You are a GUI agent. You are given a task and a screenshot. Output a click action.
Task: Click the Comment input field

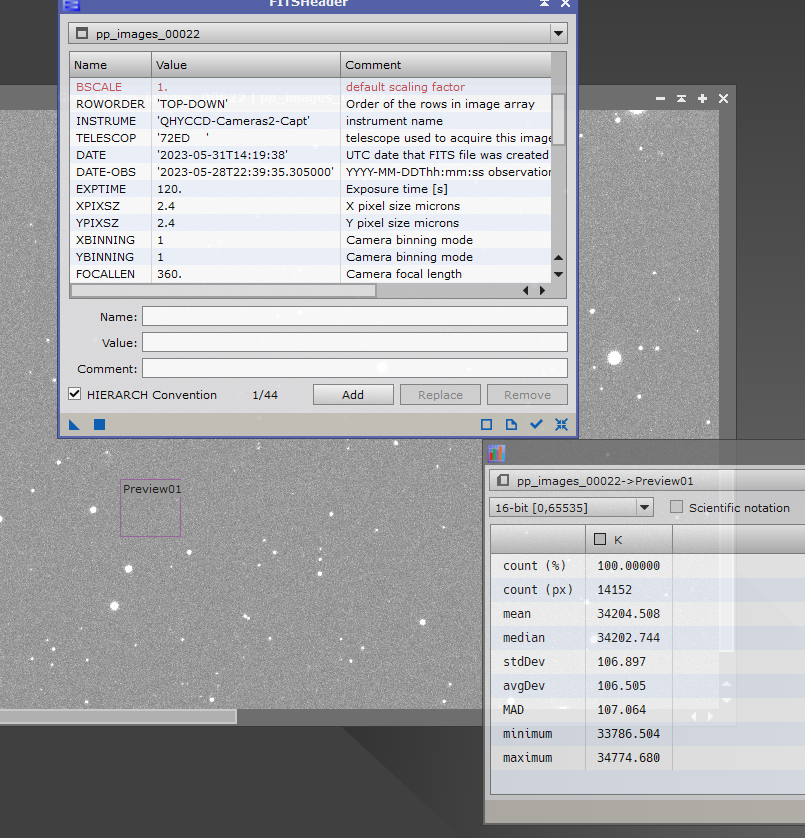355,368
